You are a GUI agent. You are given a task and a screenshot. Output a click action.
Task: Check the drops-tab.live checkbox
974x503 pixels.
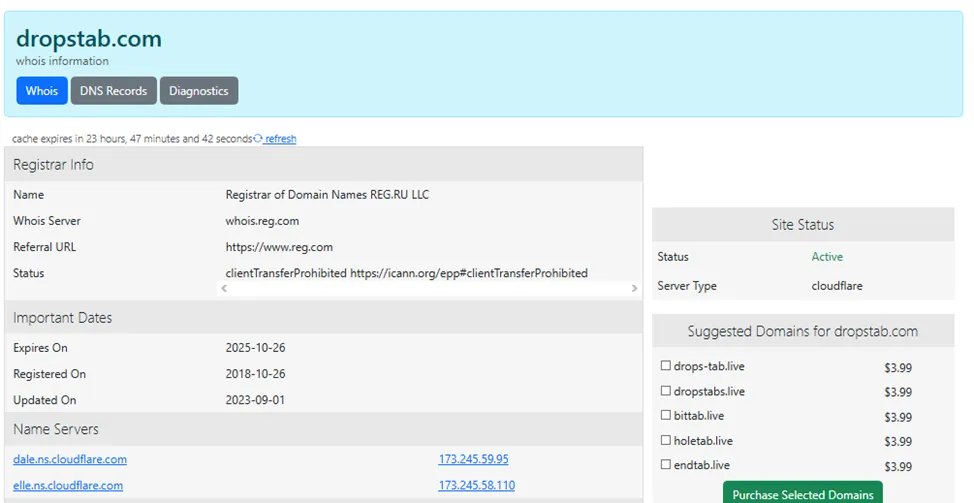tap(665, 366)
